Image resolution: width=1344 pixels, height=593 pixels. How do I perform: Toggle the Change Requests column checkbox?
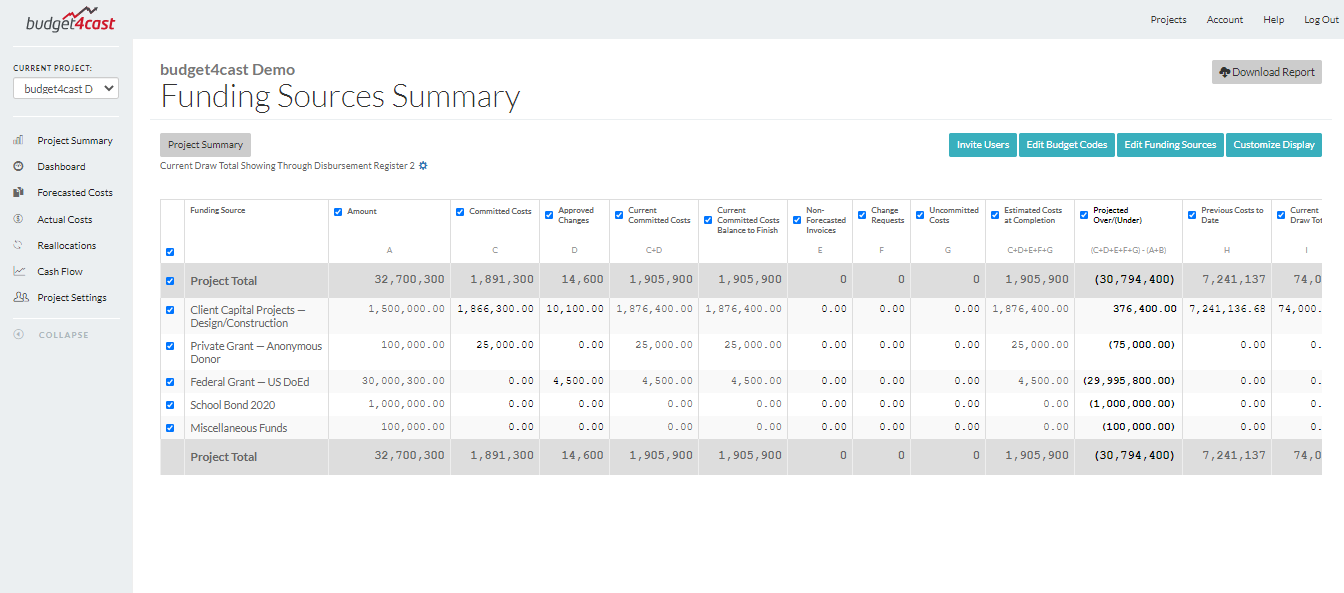click(x=862, y=215)
